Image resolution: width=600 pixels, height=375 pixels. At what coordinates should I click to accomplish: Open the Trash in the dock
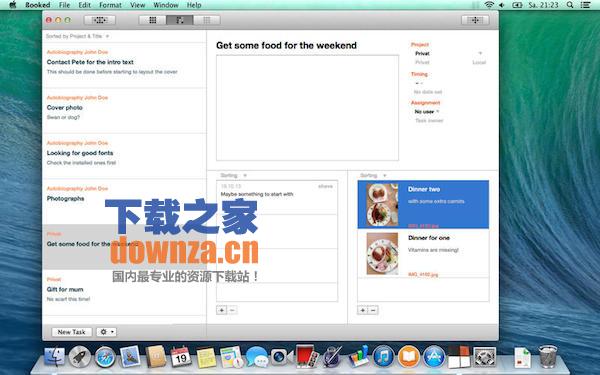pyautogui.click(x=548, y=356)
